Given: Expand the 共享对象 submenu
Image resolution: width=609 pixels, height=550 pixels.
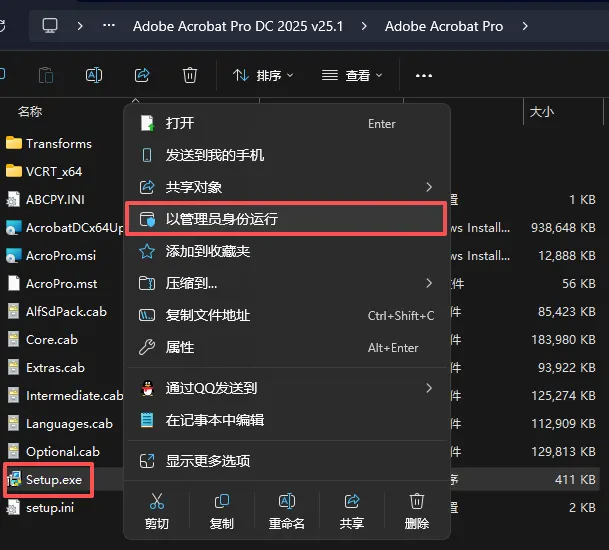Looking at the screenshot, I should point(287,187).
